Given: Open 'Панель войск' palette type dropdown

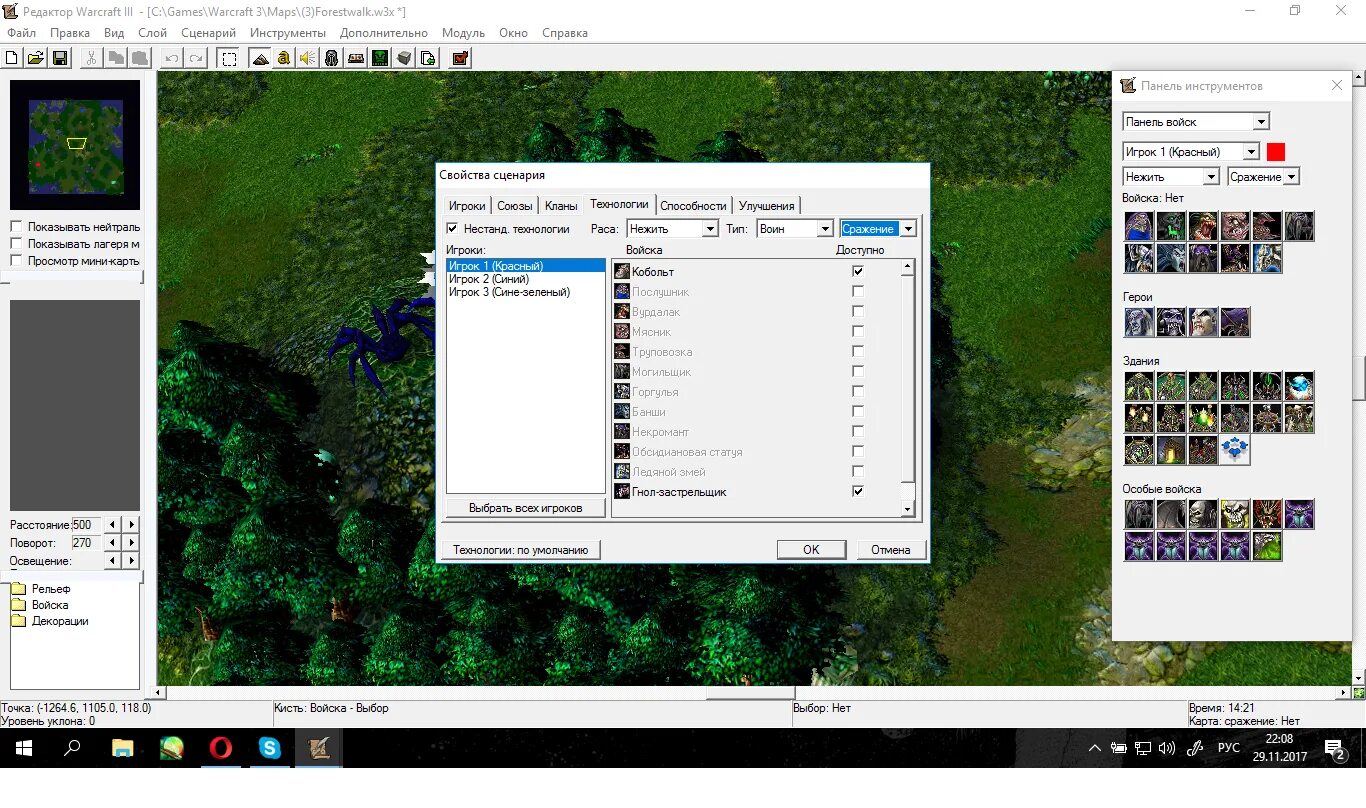Looking at the screenshot, I should click(1196, 122).
